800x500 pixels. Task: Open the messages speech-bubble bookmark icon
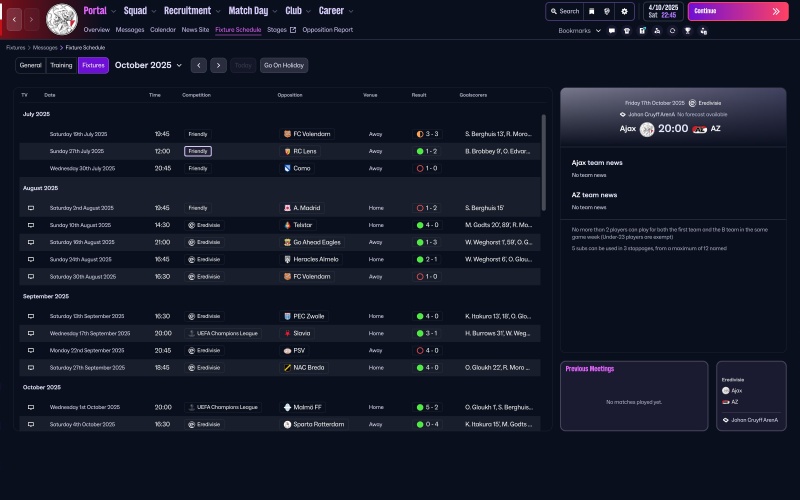tap(612, 31)
